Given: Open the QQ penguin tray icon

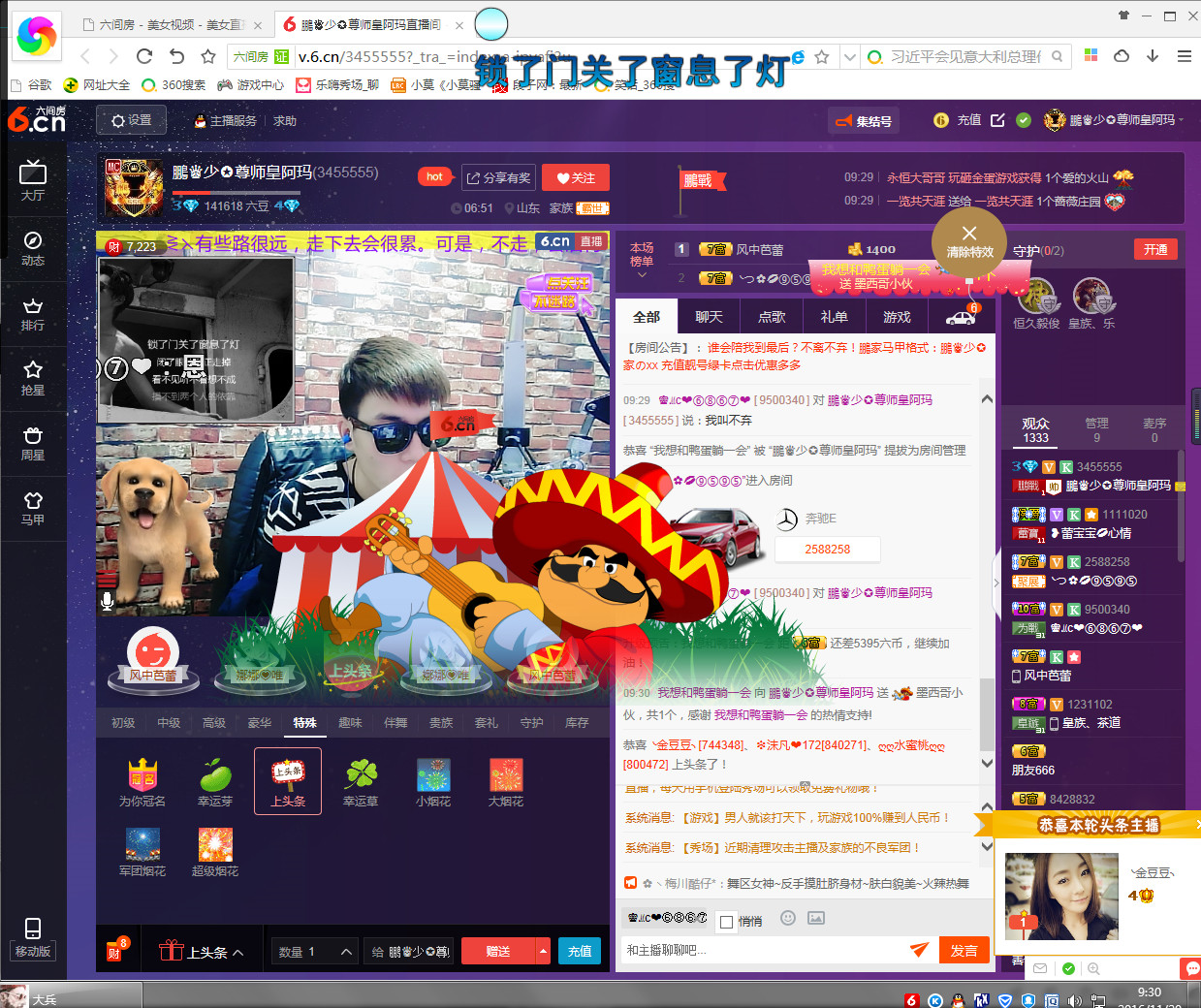Looking at the screenshot, I should pyautogui.click(x=958, y=1000).
